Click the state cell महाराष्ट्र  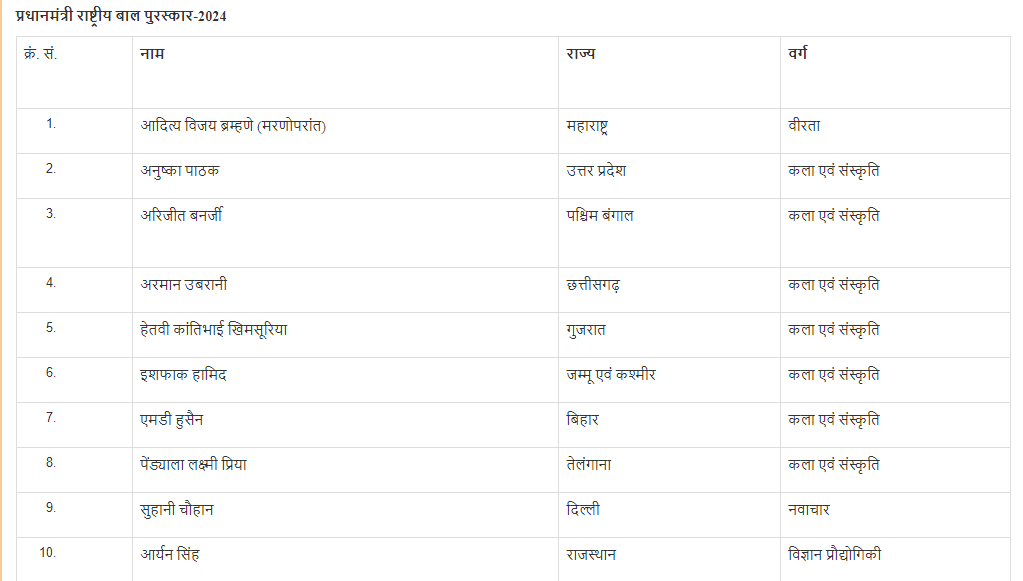coord(587,126)
